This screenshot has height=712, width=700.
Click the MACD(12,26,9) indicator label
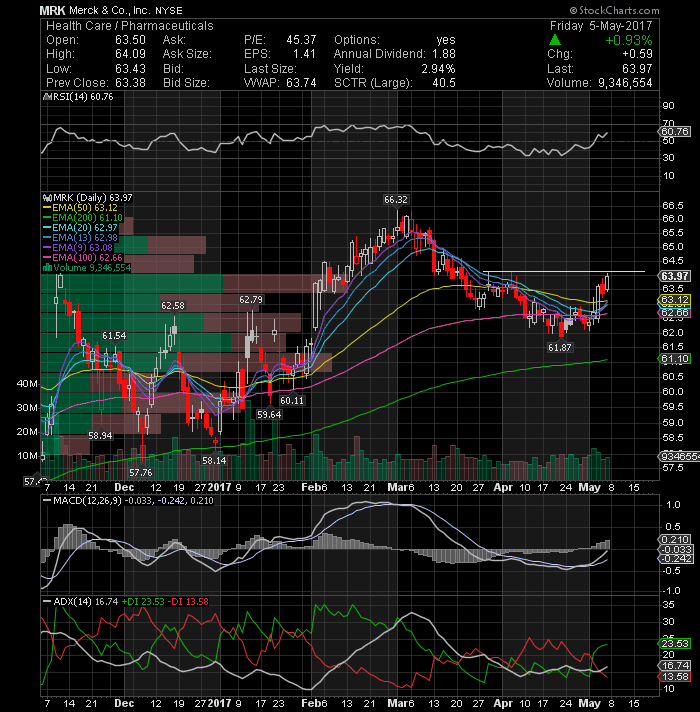click(x=87, y=501)
